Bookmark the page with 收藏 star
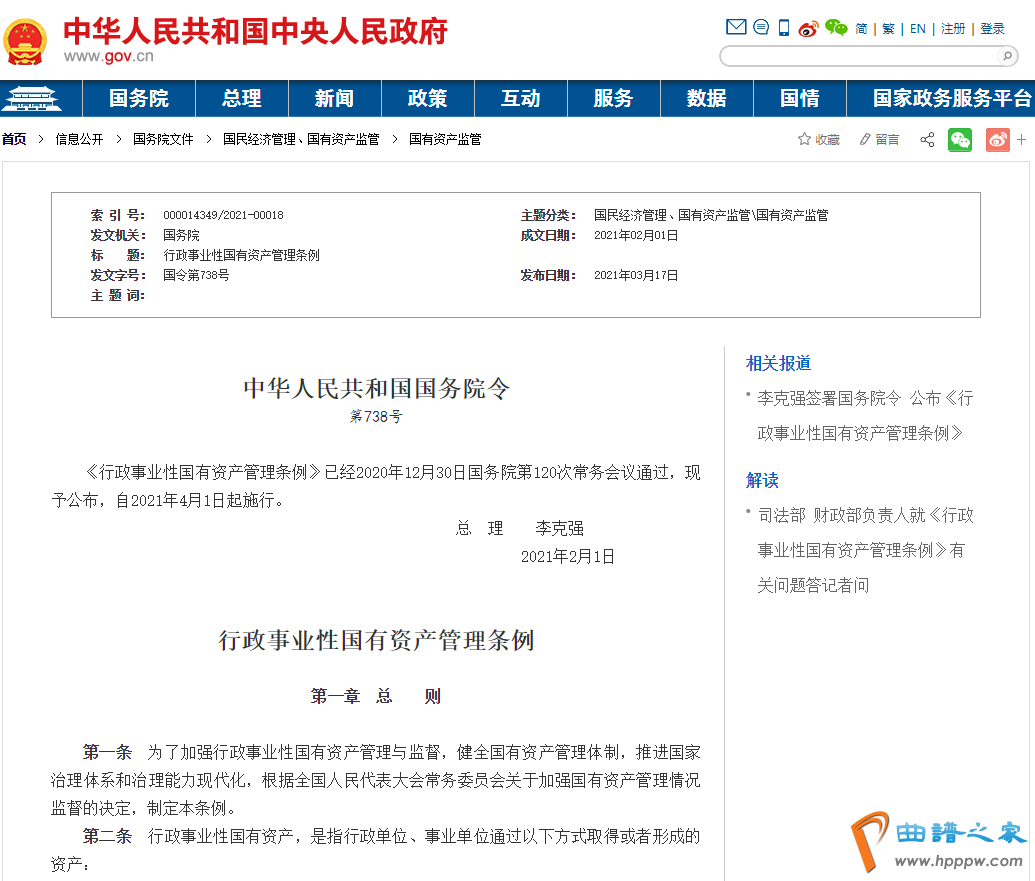Screen dimensions: 1035x881 (x=818, y=140)
